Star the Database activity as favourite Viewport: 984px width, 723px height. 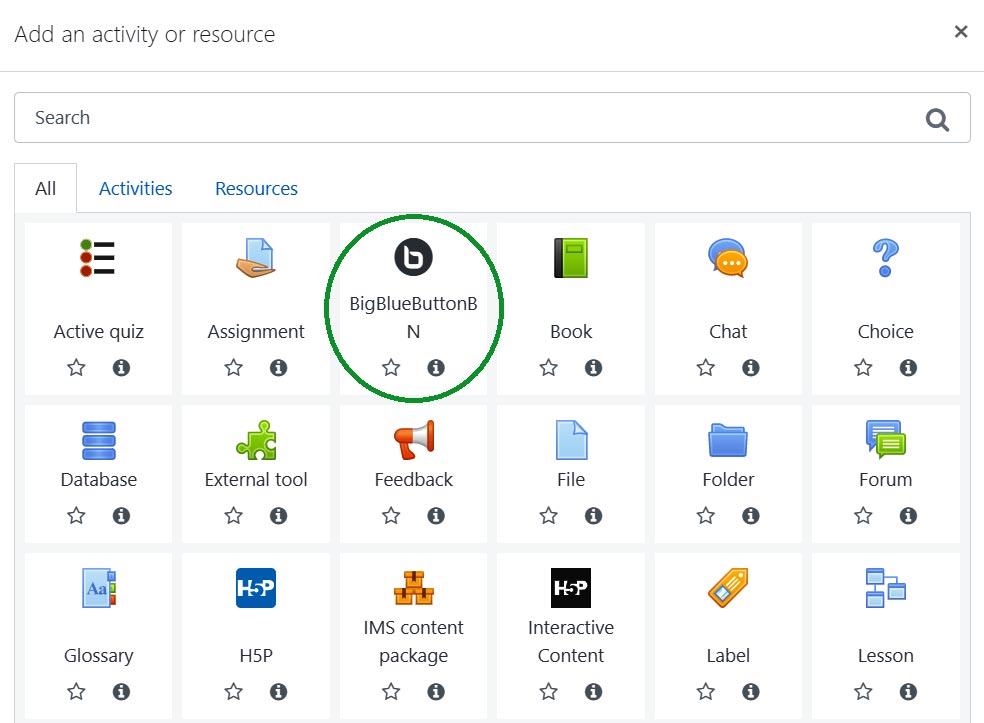point(76,516)
